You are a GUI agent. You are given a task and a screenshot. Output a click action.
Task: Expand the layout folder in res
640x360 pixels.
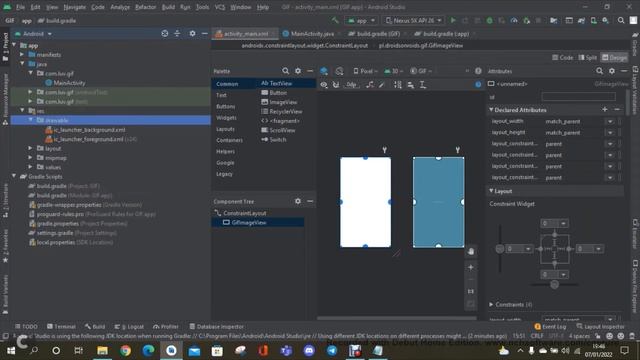[x=30, y=148]
